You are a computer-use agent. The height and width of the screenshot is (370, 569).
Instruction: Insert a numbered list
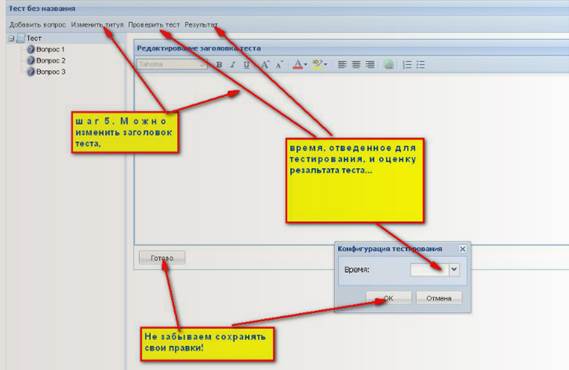(407, 65)
